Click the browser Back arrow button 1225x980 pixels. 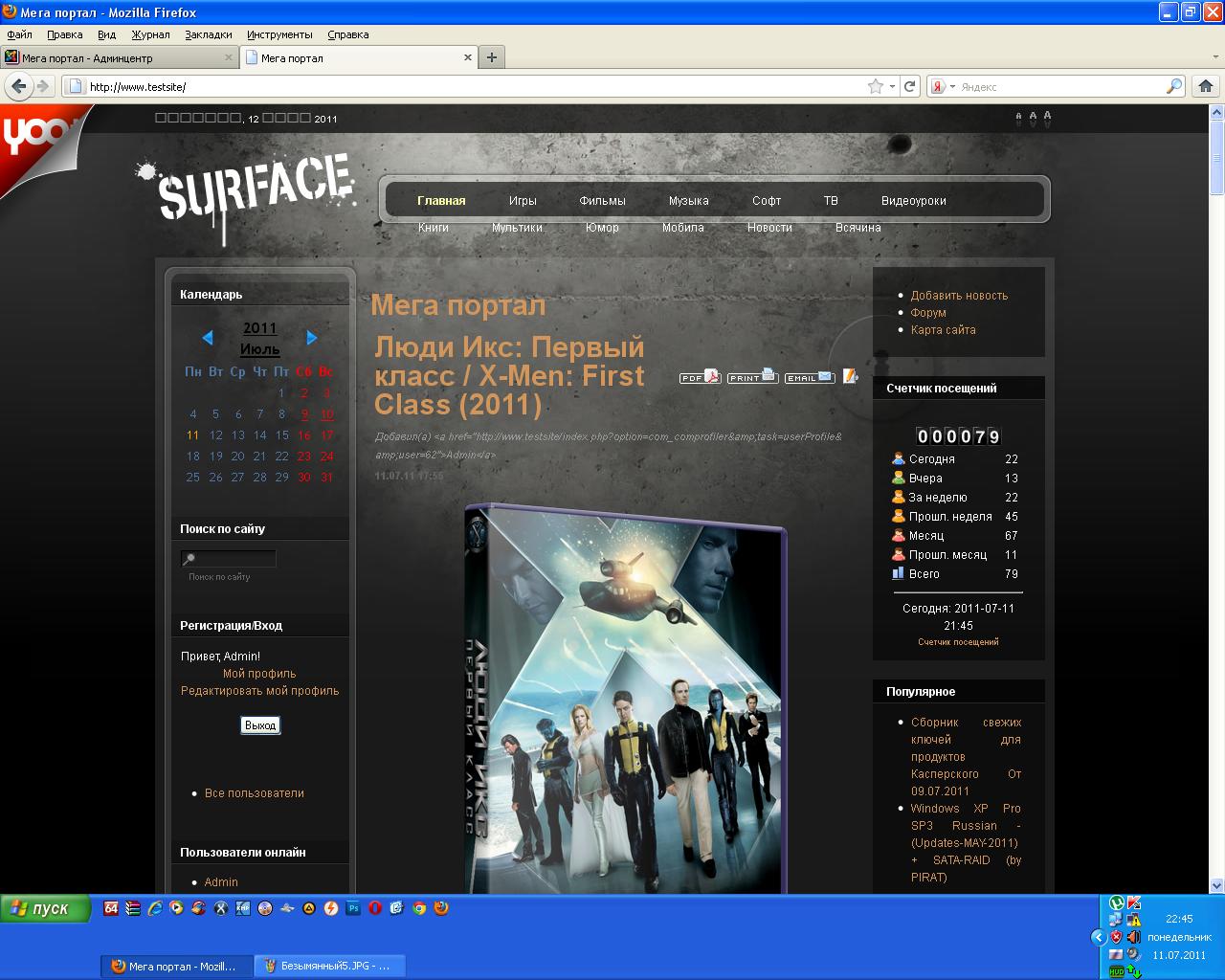tap(18, 86)
